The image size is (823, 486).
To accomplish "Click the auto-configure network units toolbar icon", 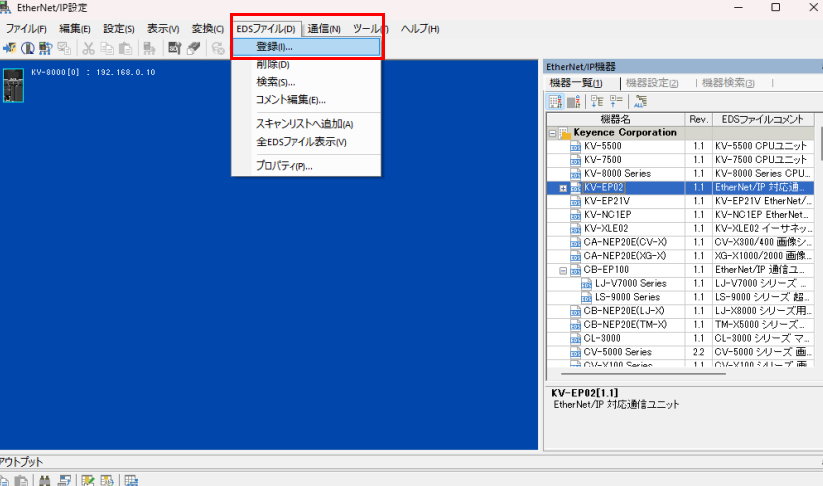I will [x=46, y=48].
